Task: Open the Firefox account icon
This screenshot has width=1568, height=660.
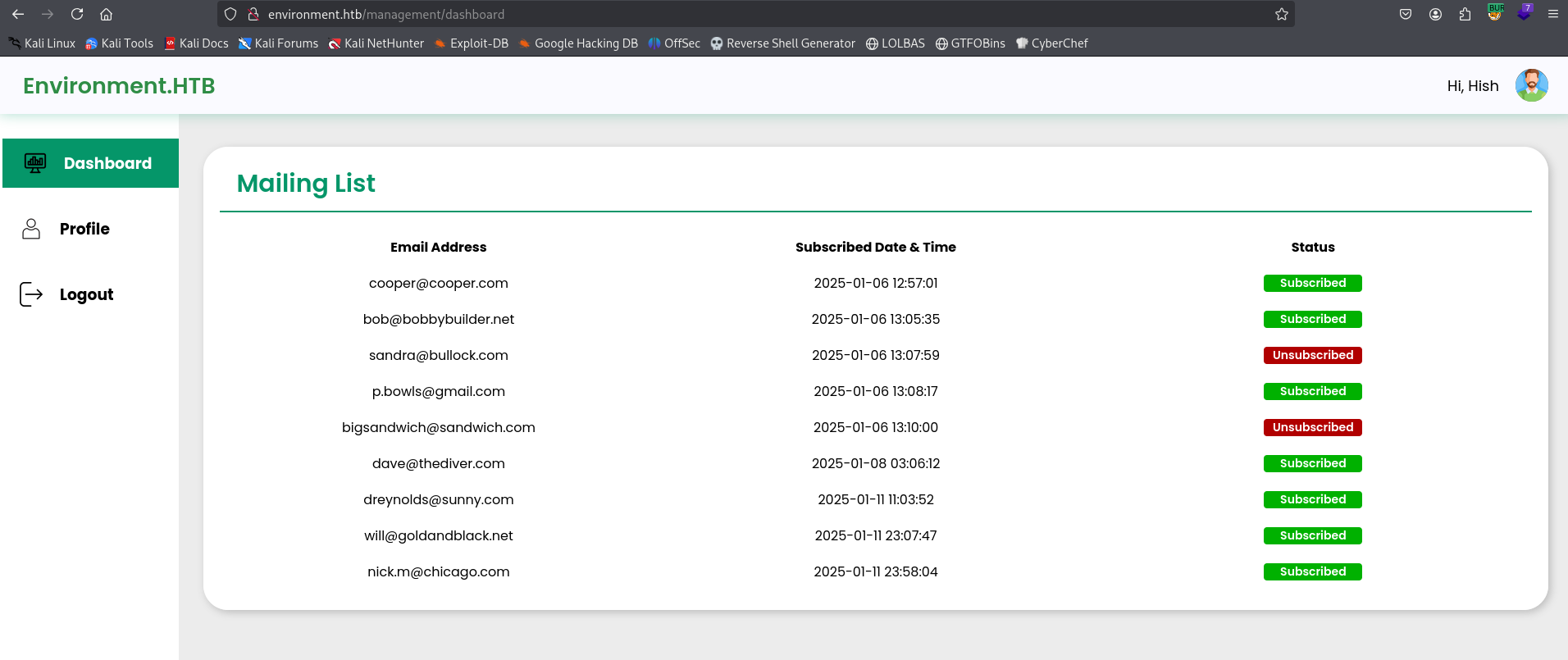Action: click(1435, 14)
